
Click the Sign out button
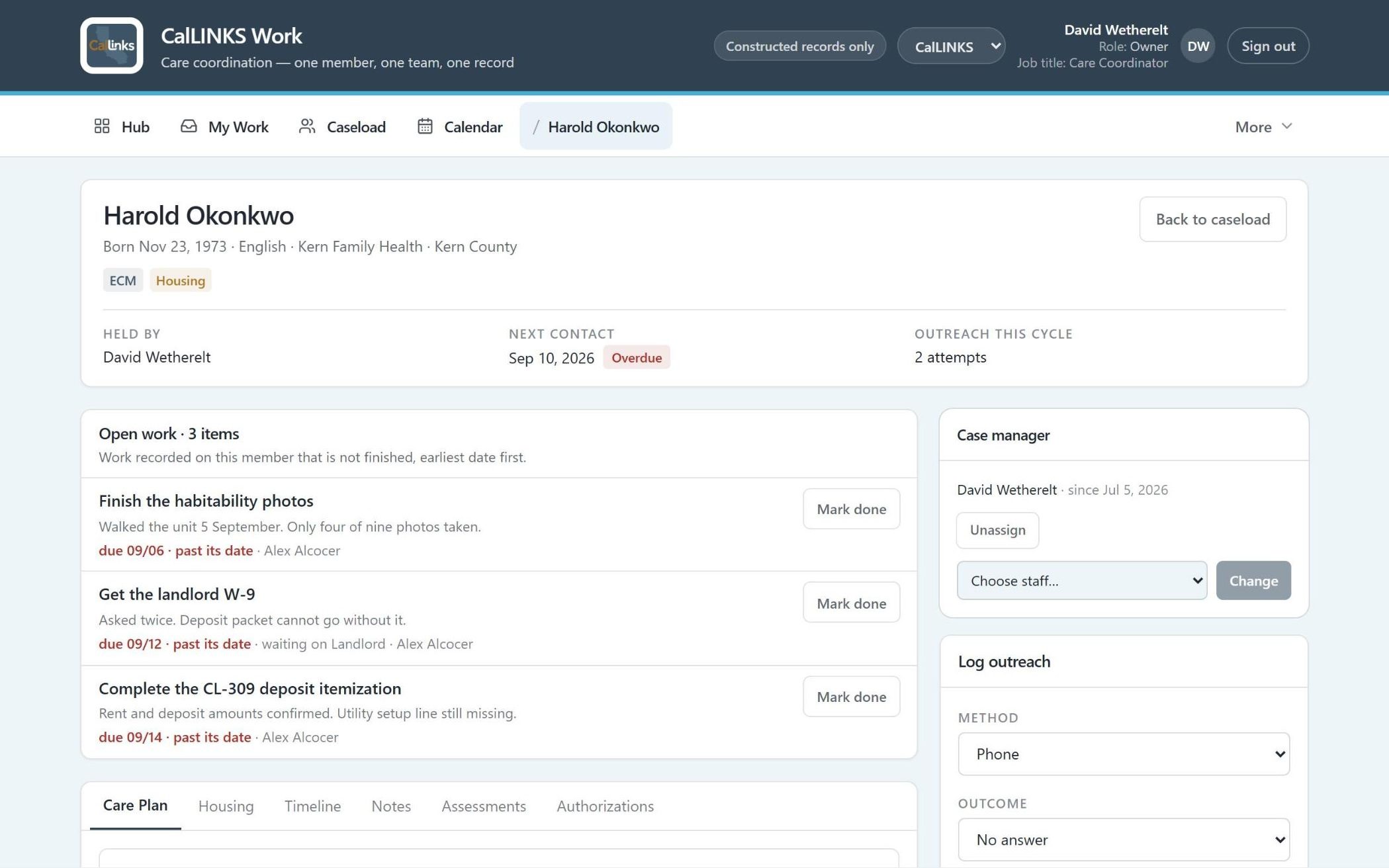[x=1268, y=46]
